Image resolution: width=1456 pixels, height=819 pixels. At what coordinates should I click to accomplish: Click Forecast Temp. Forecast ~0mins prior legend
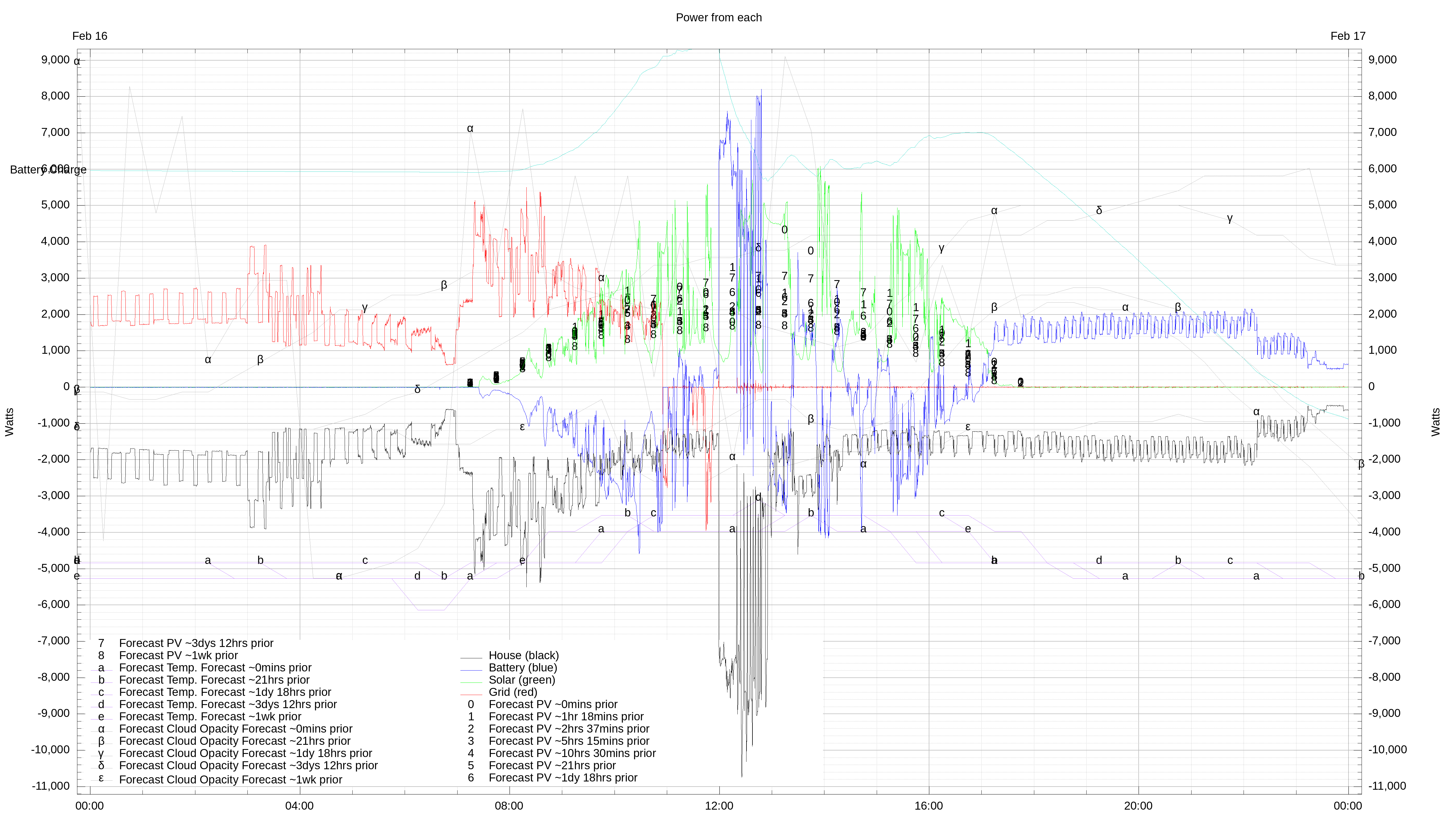pos(215,668)
